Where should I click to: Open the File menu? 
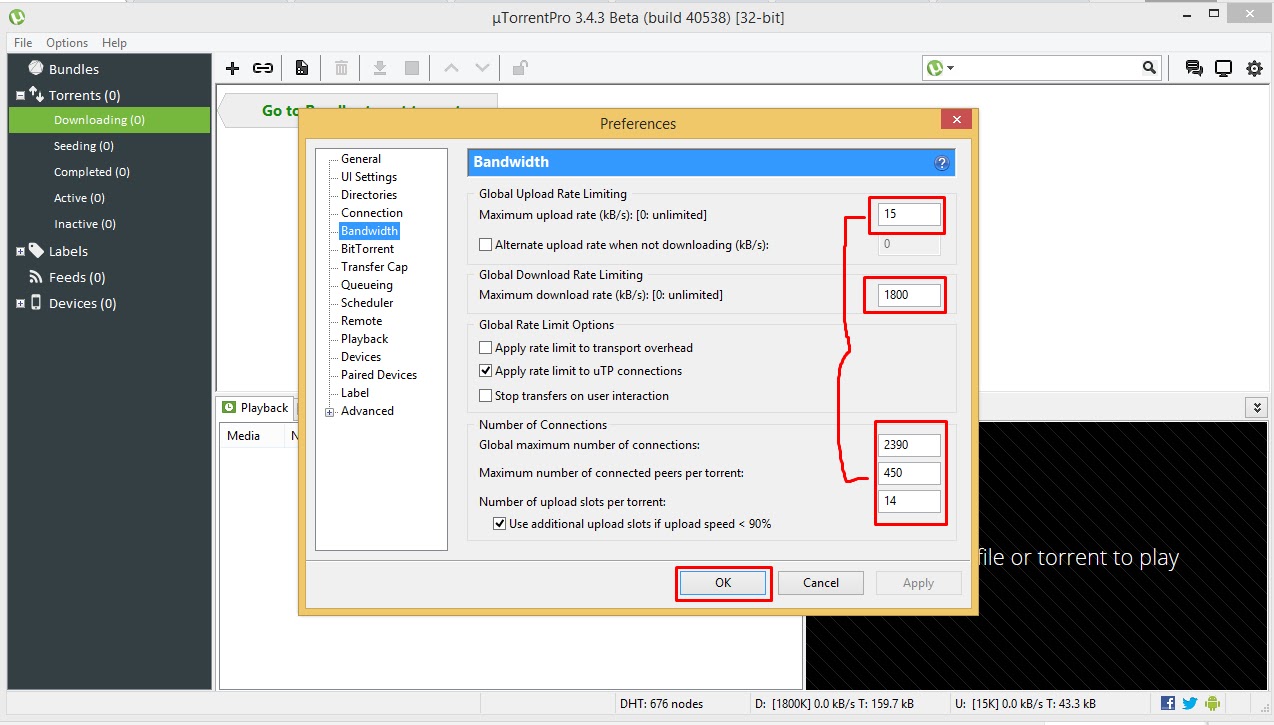pos(23,43)
